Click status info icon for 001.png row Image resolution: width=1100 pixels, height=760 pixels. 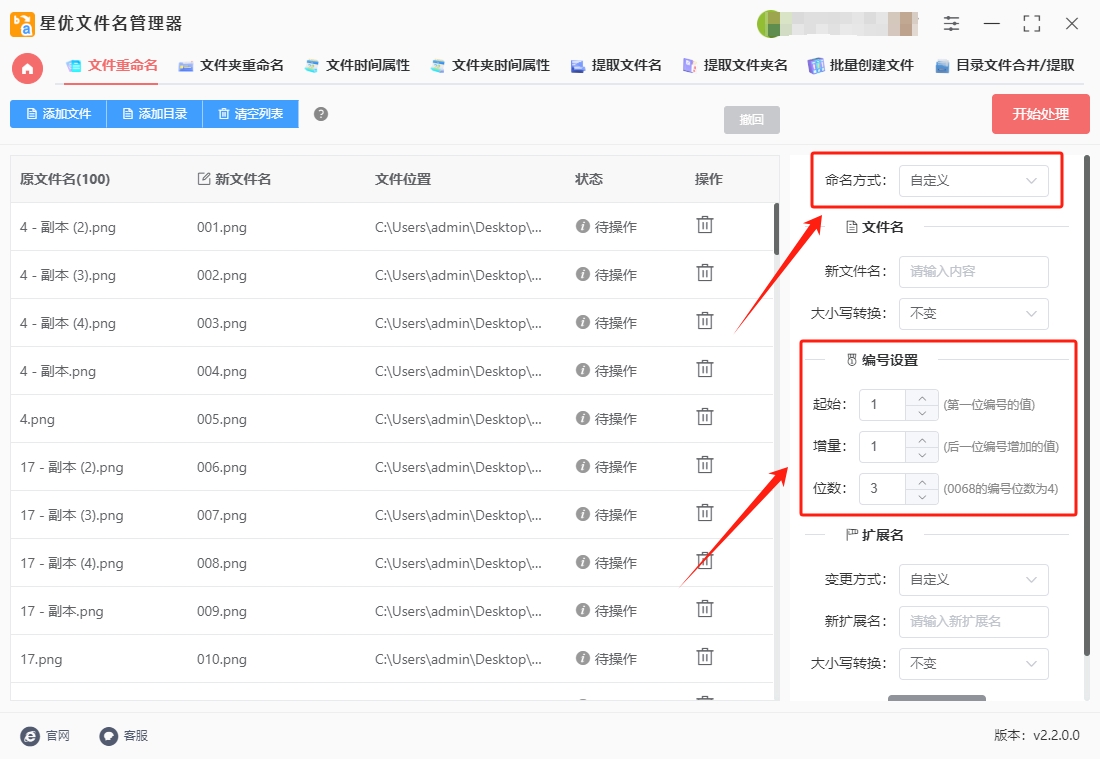(x=582, y=226)
